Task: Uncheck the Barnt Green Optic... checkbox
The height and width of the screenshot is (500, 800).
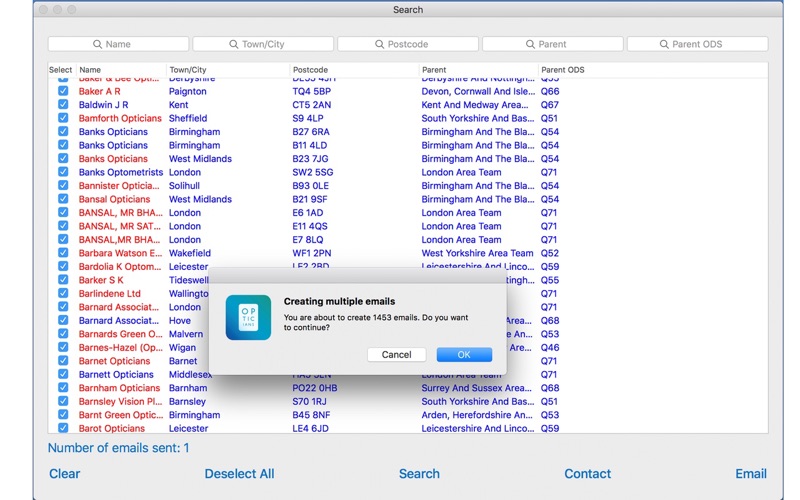Action: pyautogui.click(x=63, y=414)
